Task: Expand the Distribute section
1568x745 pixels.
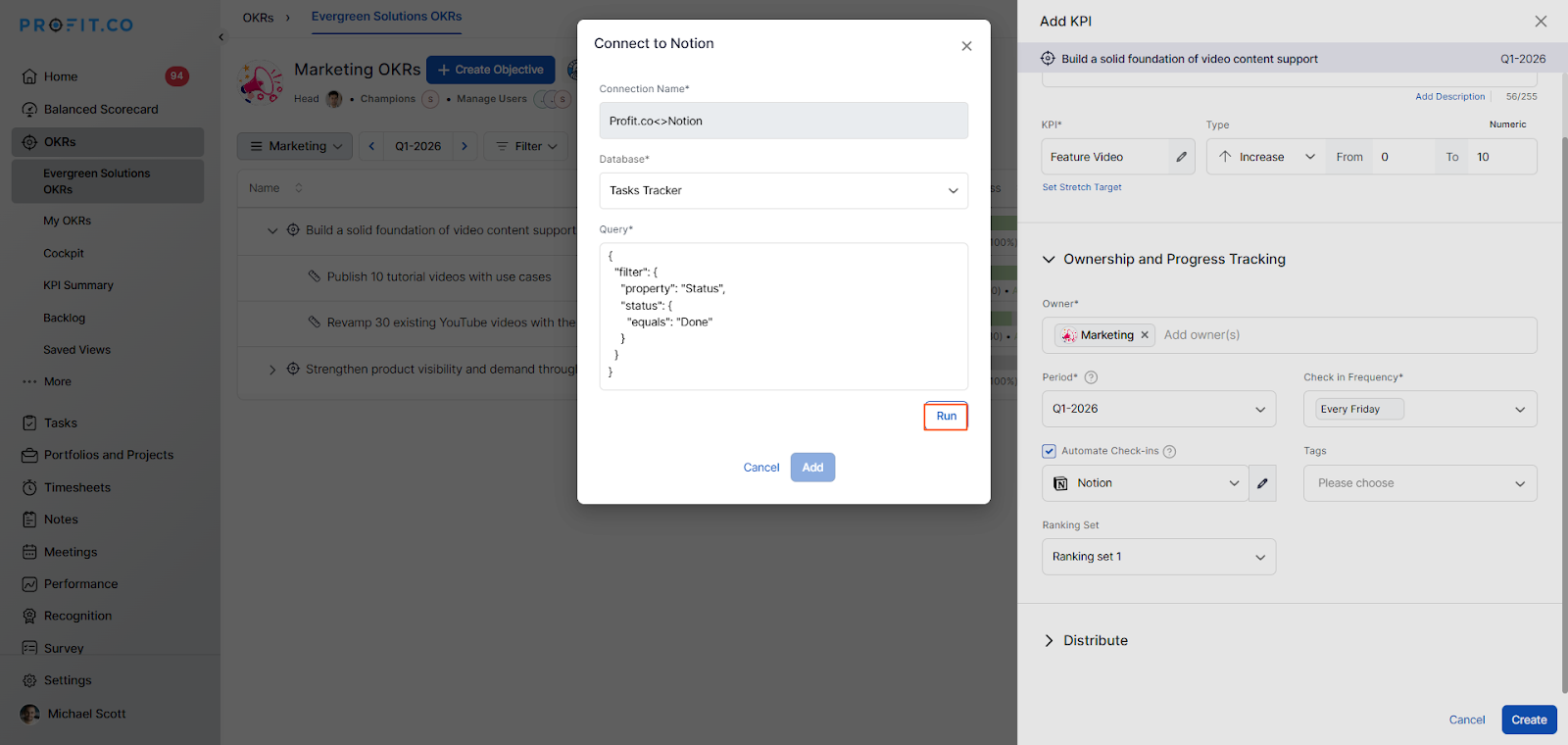Action: point(1049,641)
